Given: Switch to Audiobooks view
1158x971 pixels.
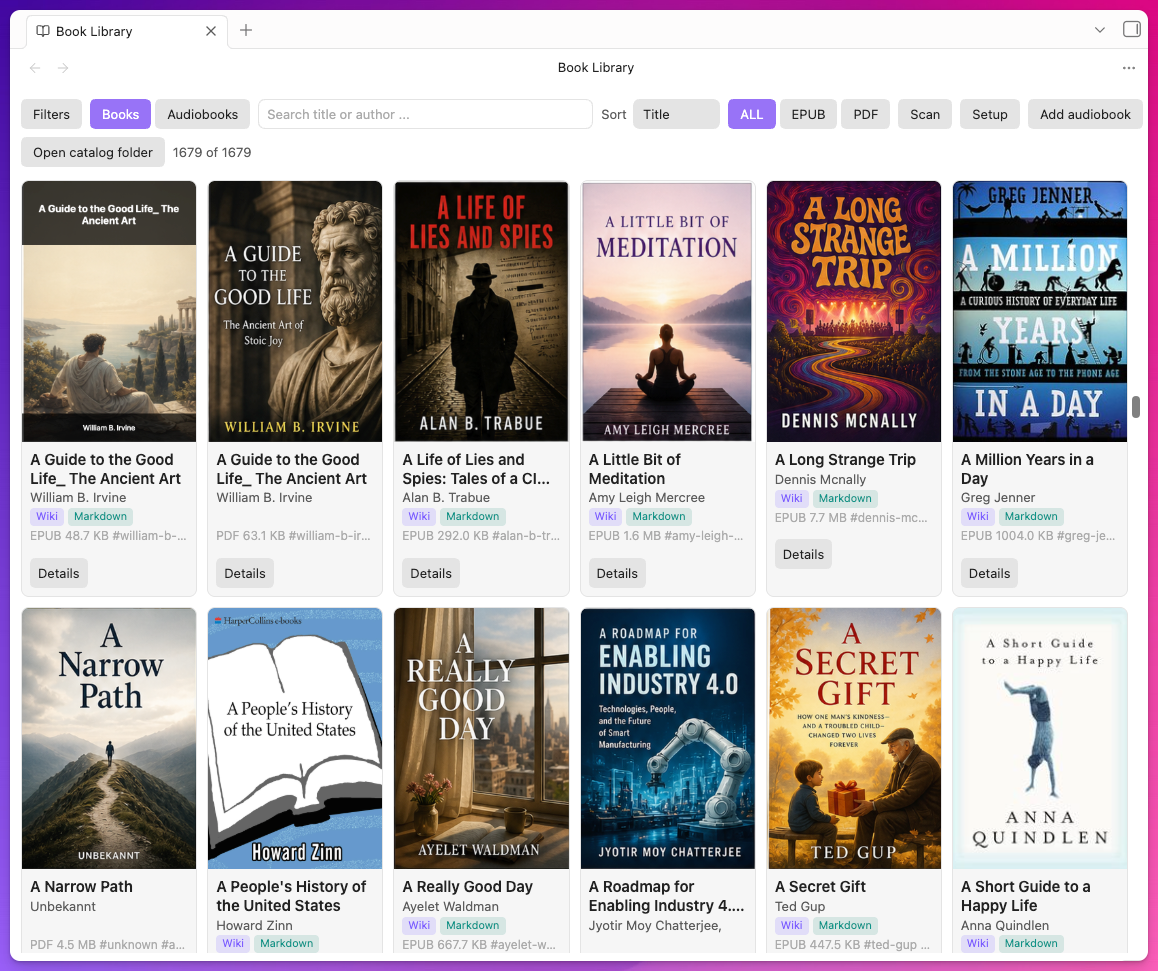Looking at the screenshot, I should pyautogui.click(x=202, y=114).
